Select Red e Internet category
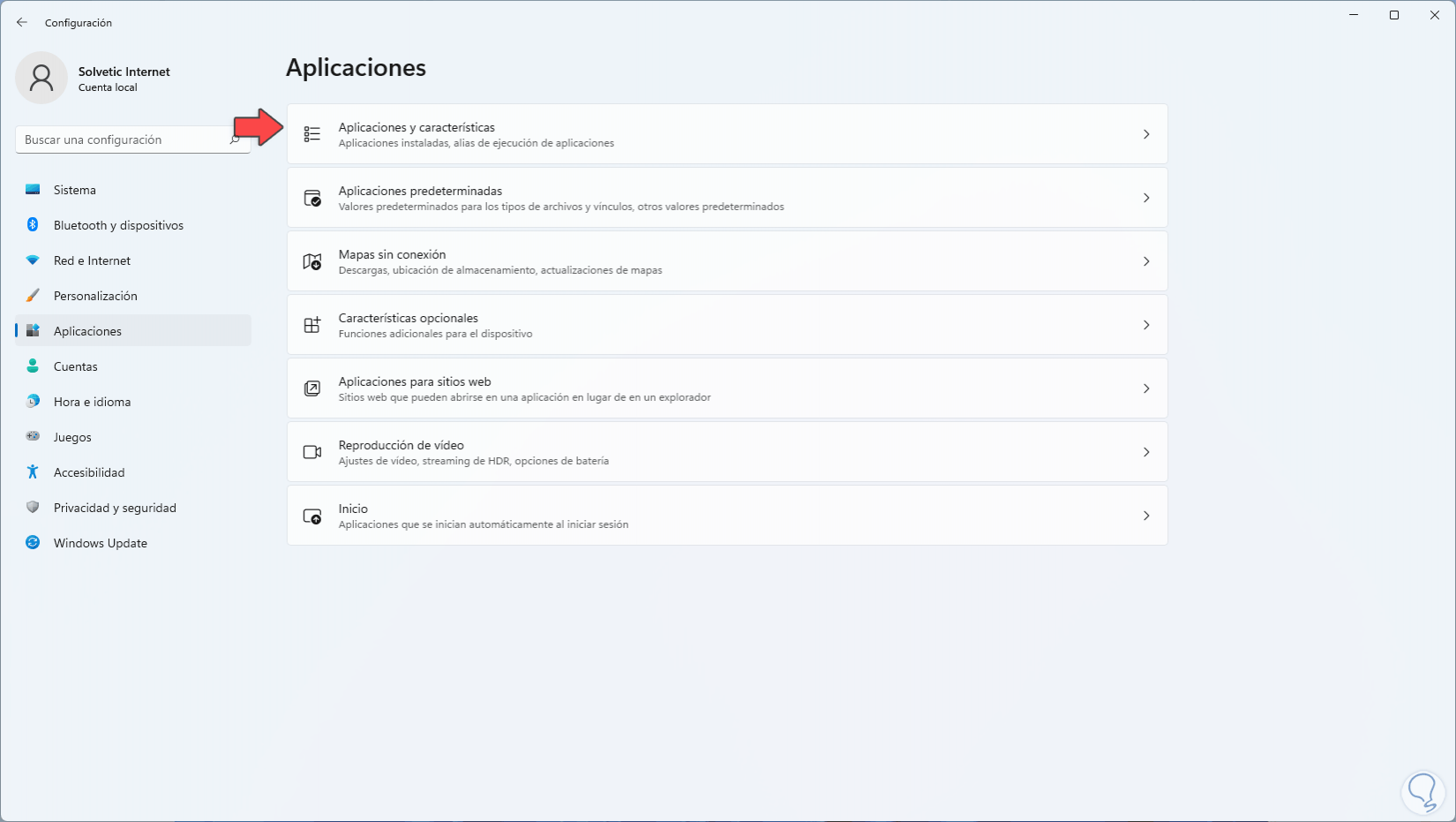The width and height of the screenshot is (1456, 822). coord(92,260)
